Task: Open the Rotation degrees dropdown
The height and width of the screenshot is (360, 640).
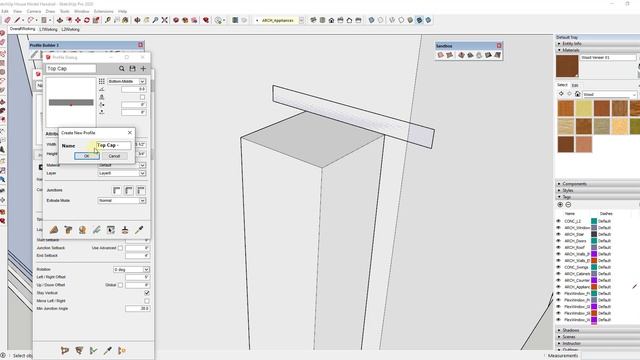Action: [x=131, y=270]
